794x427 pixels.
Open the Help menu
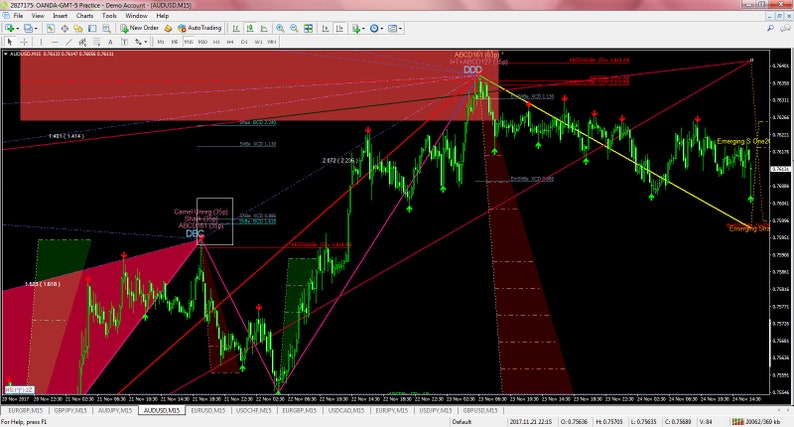[162, 16]
